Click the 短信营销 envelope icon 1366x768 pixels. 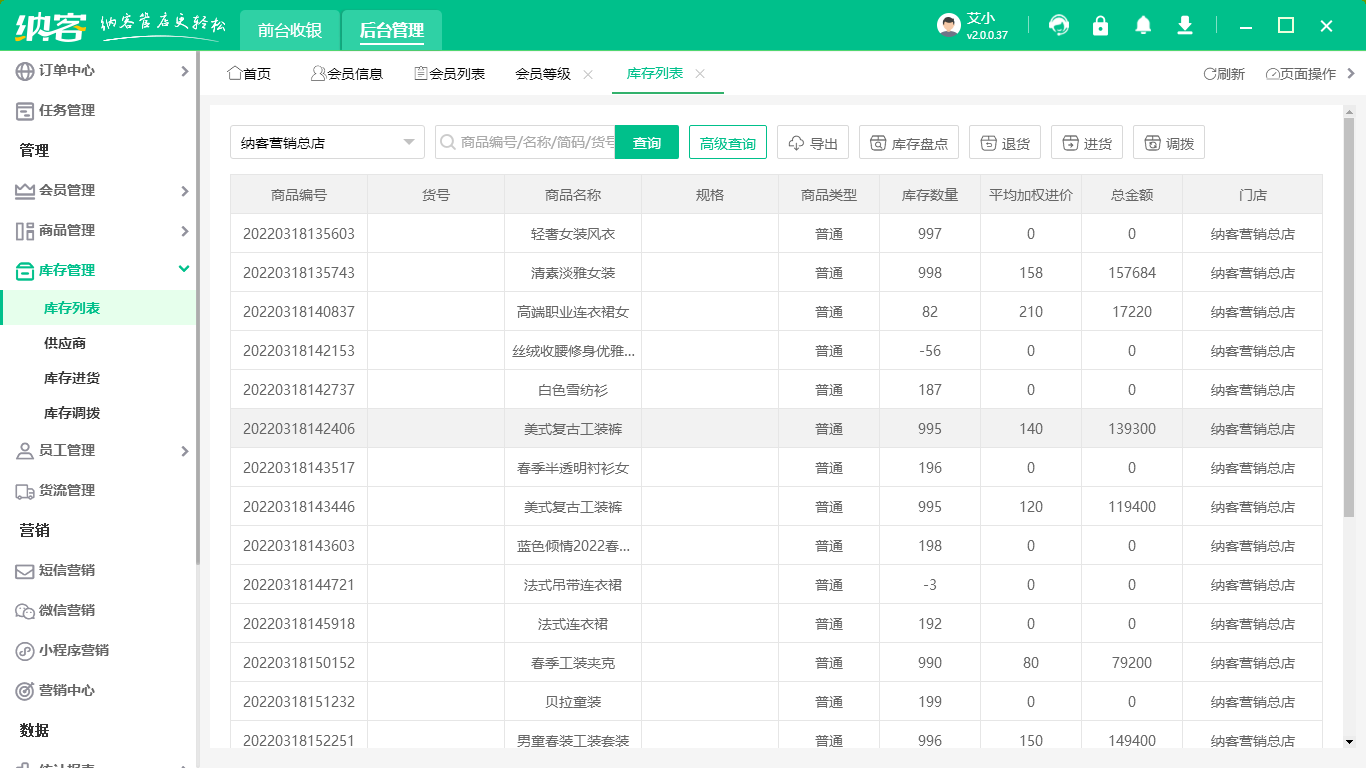coord(25,571)
